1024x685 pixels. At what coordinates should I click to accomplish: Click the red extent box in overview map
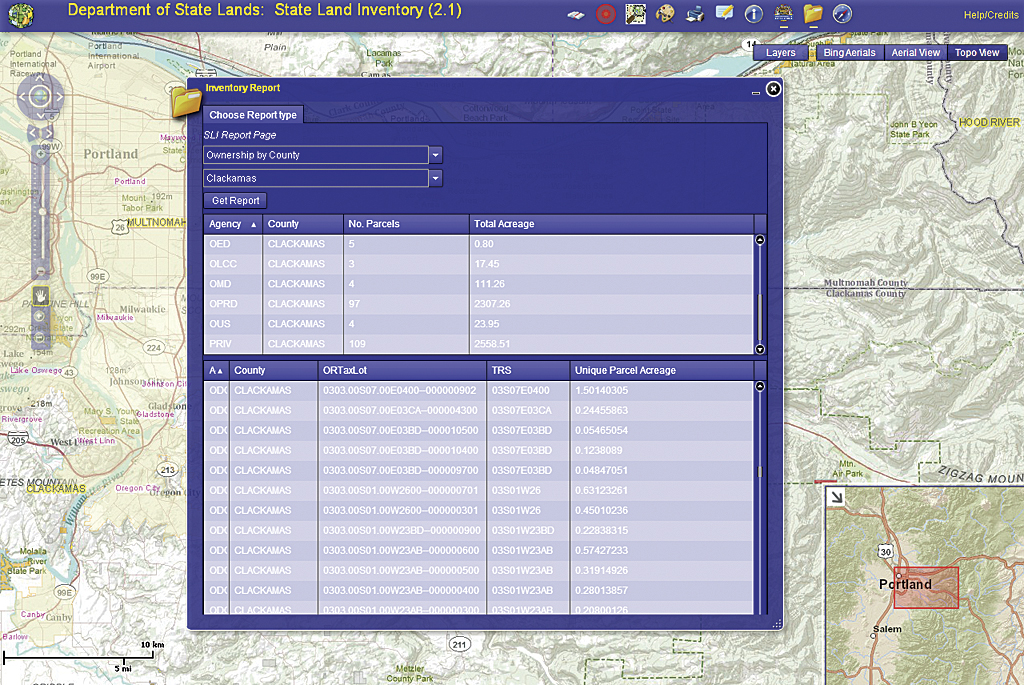pos(926,588)
